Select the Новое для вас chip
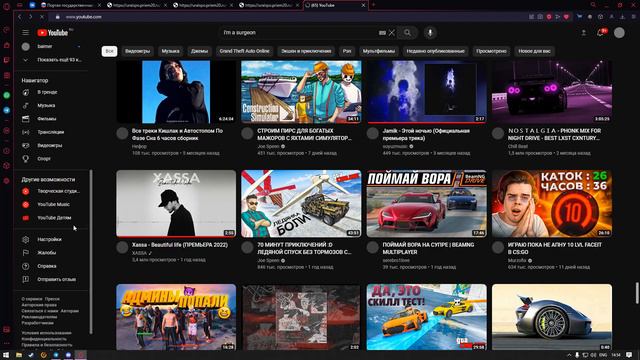This screenshot has height=360, width=640. (x=534, y=51)
